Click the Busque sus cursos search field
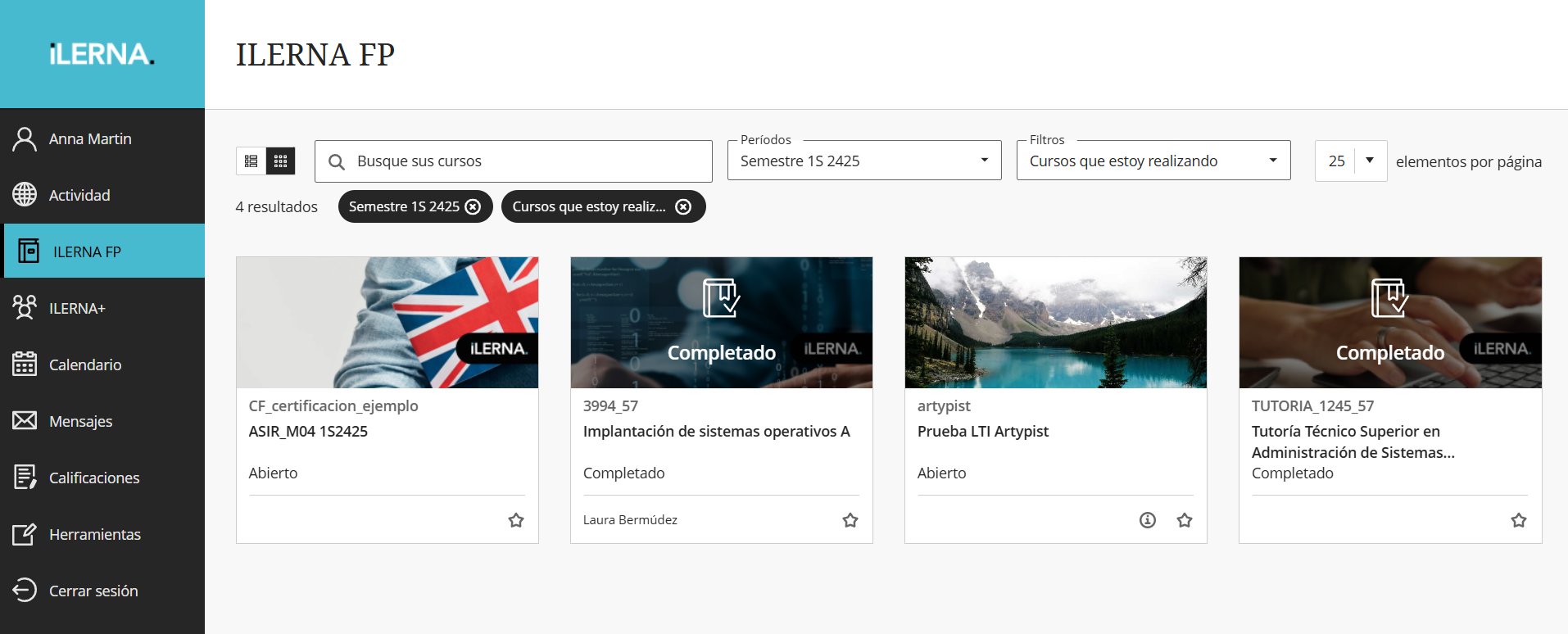The height and width of the screenshot is (634, 1568). (524, 161)
